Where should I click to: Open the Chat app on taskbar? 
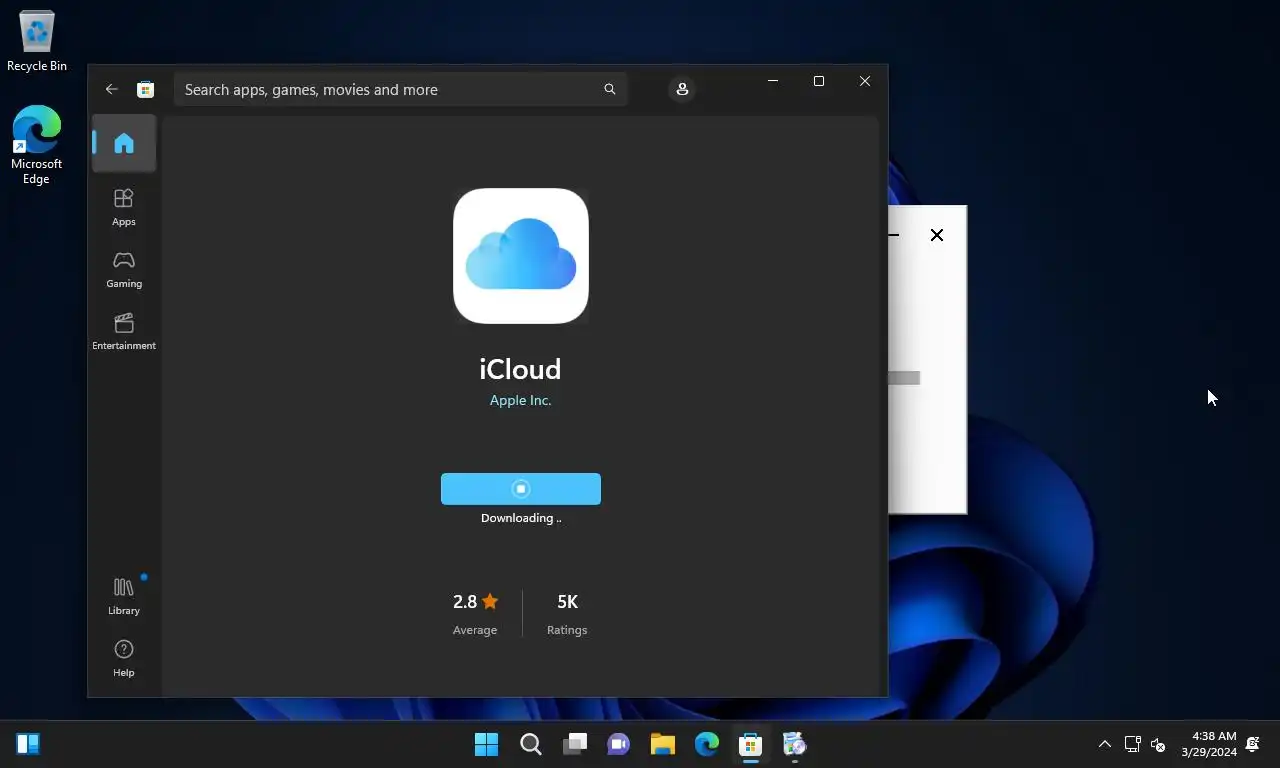click(x=619, y=744)
